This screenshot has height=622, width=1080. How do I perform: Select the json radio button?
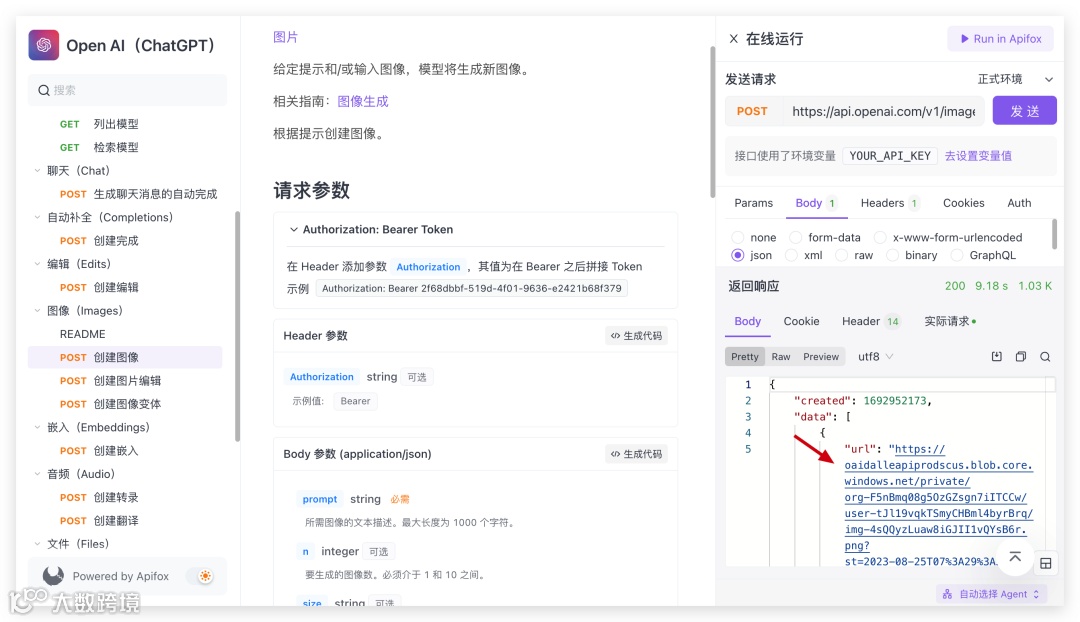[x=738, y=256]
